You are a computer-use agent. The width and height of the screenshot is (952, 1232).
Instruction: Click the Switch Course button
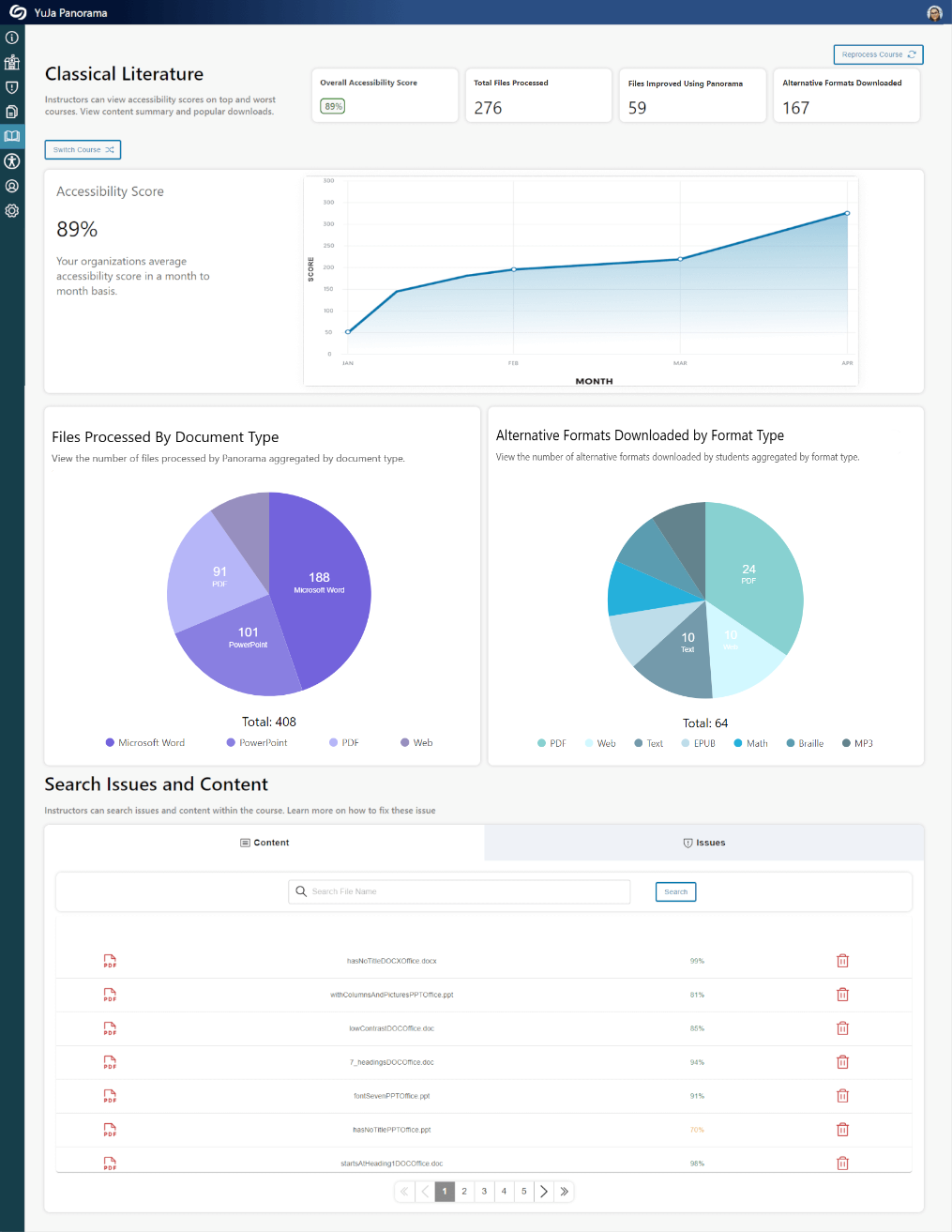(83, 150)
